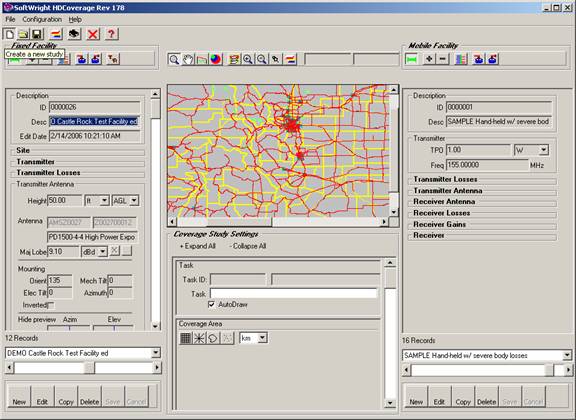Click the new study document icon
The width and height of the screenshot is (576, 420).
click(9, 34)
